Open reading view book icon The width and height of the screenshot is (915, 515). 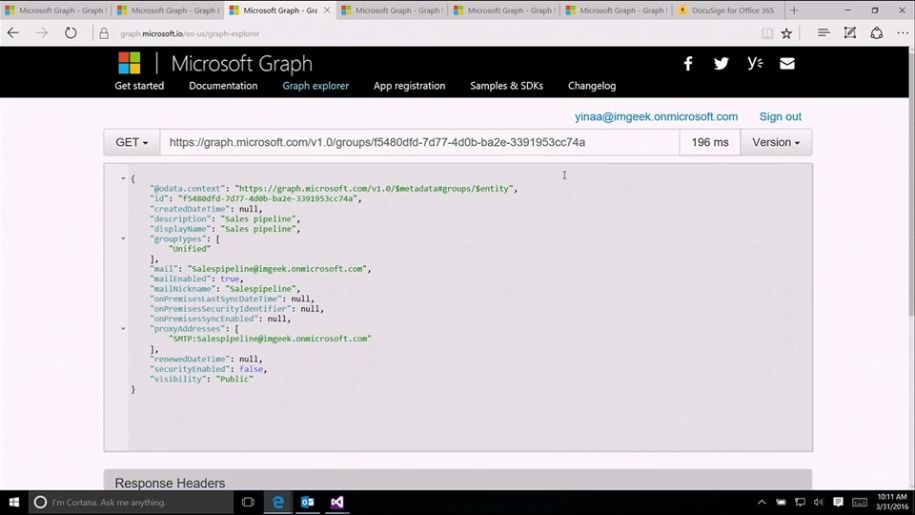coord(767,33)
